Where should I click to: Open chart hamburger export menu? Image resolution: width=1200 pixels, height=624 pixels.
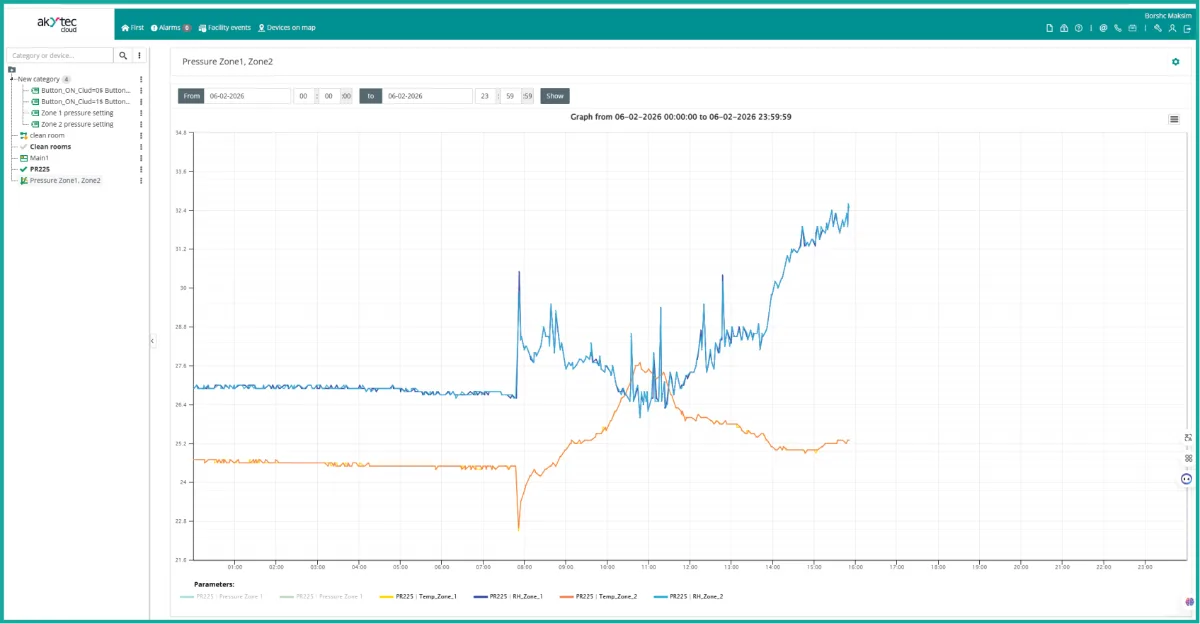(1174, 119)
